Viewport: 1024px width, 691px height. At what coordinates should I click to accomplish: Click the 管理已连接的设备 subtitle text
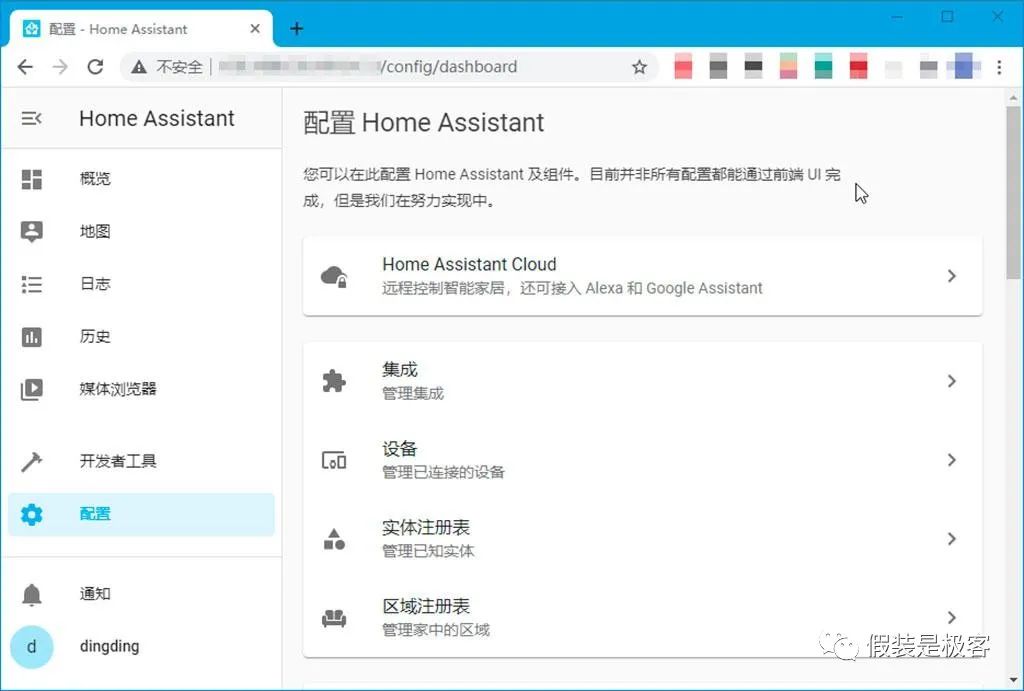[x=443, y=472]
